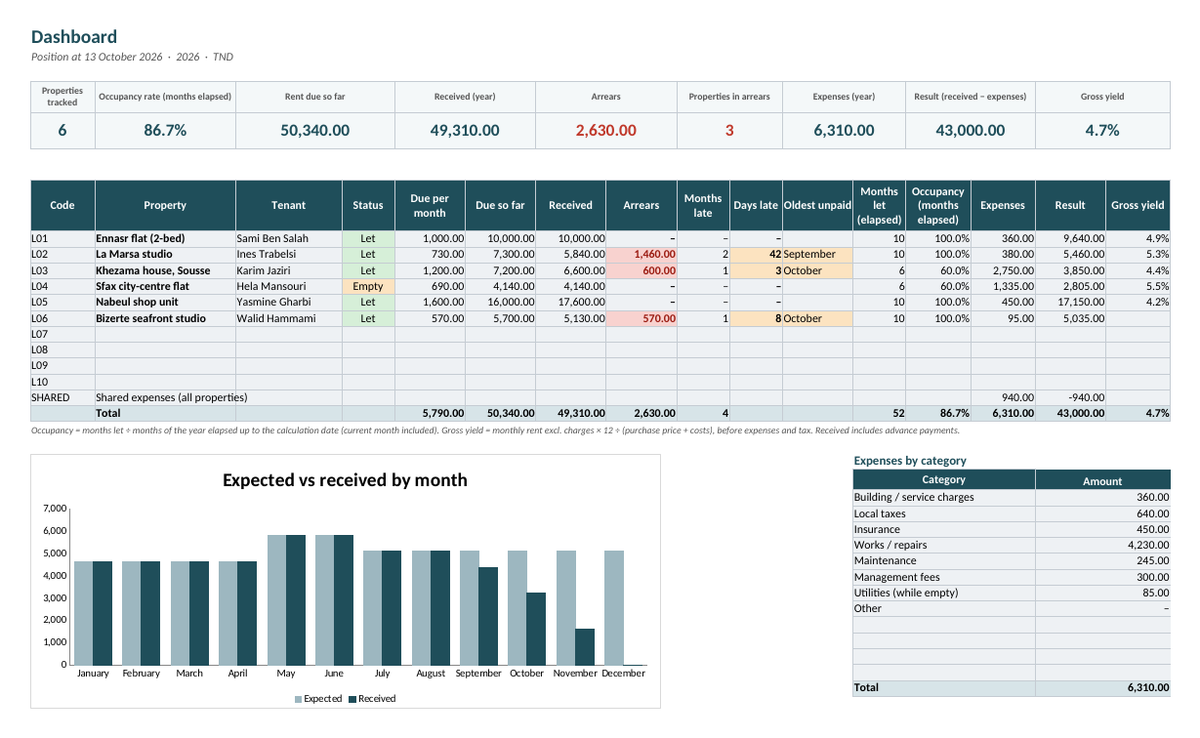Click the Works / repairs amount 4,230.00
Screen dimensions: 1200x738
click(x=1102, y=545)
